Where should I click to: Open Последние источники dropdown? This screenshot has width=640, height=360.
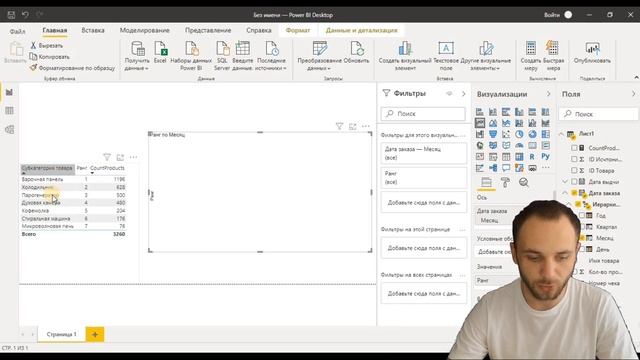tap(271, 64)
